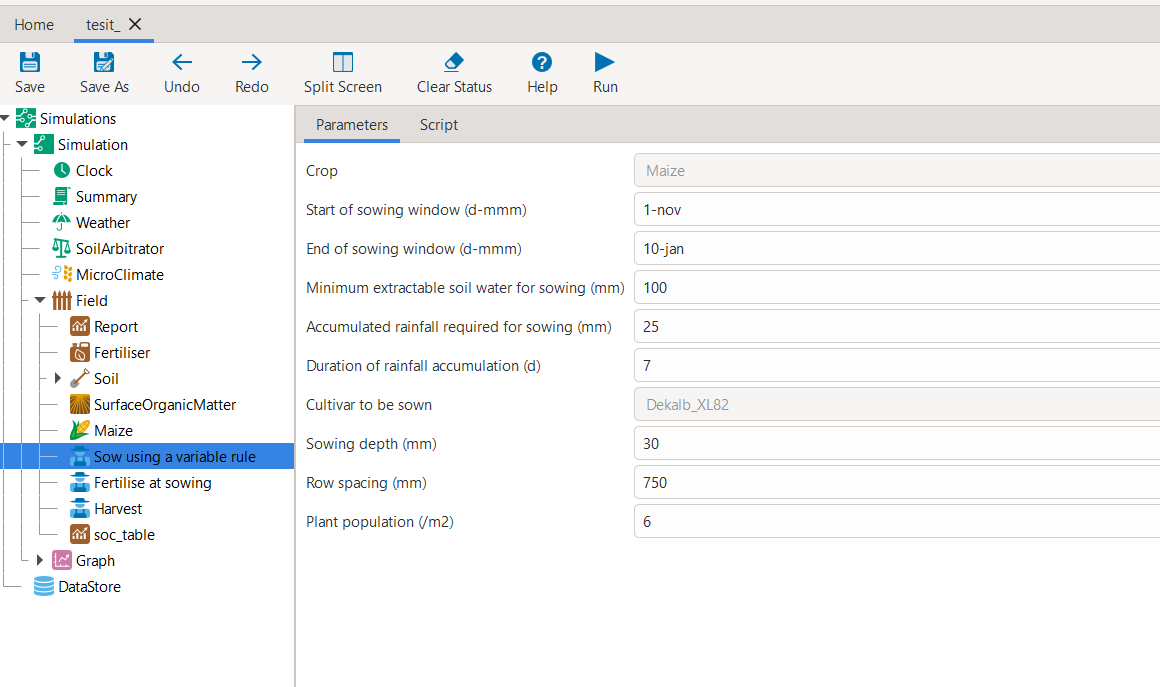The height and width of the screenshot is (687, 1160).
Task: Expand the Soil node
Action: point(57,379)
